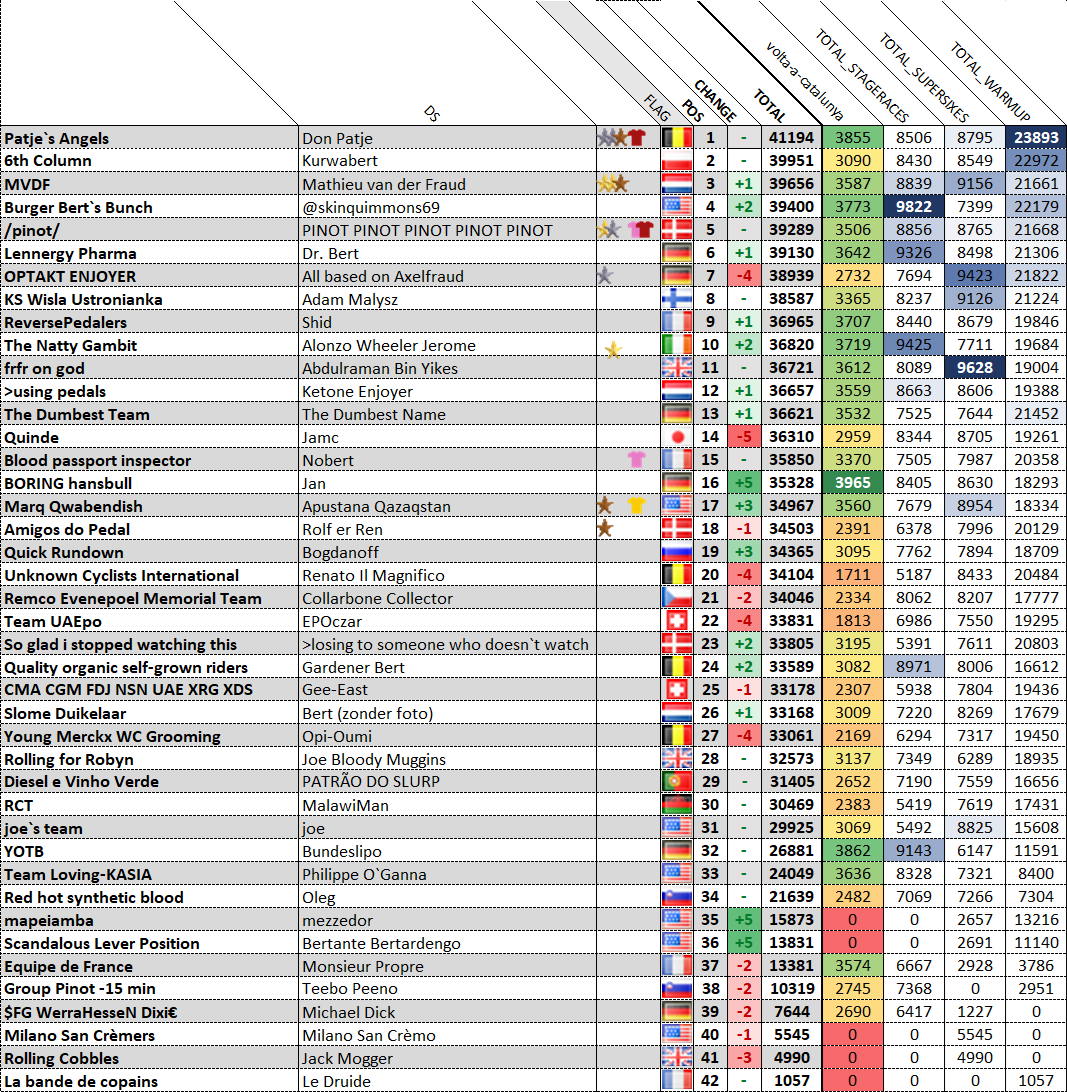
Task: Click the red jersey icon in Patje`s Angels row
Action: click(637, 138)
